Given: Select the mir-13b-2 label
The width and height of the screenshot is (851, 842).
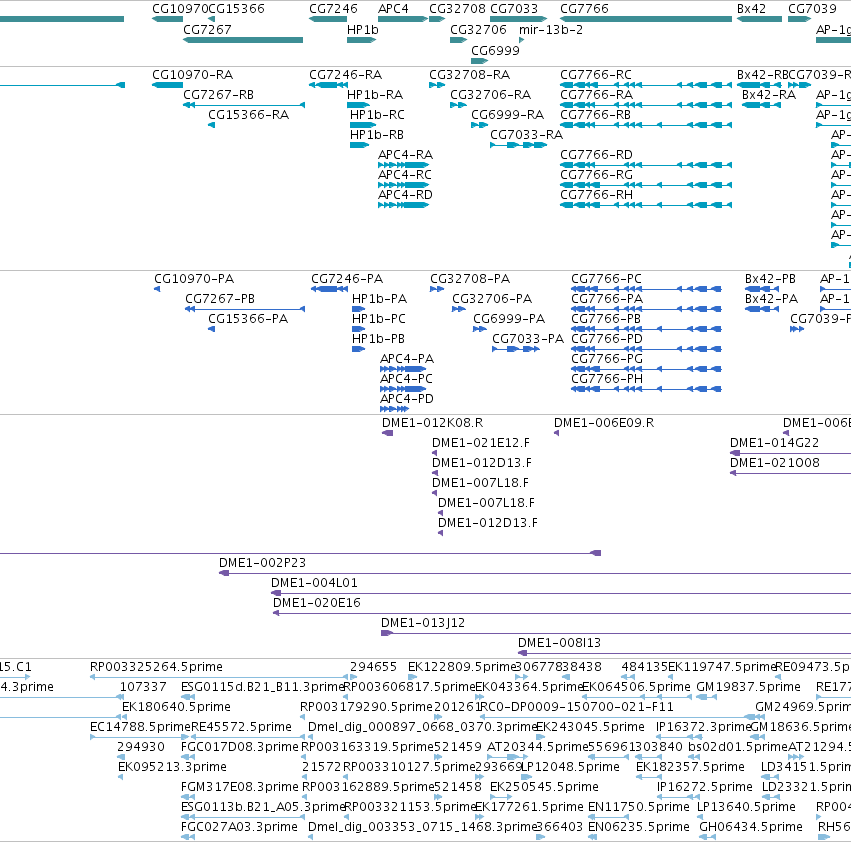Looking at the screenshot, I should tap(551, 29).
